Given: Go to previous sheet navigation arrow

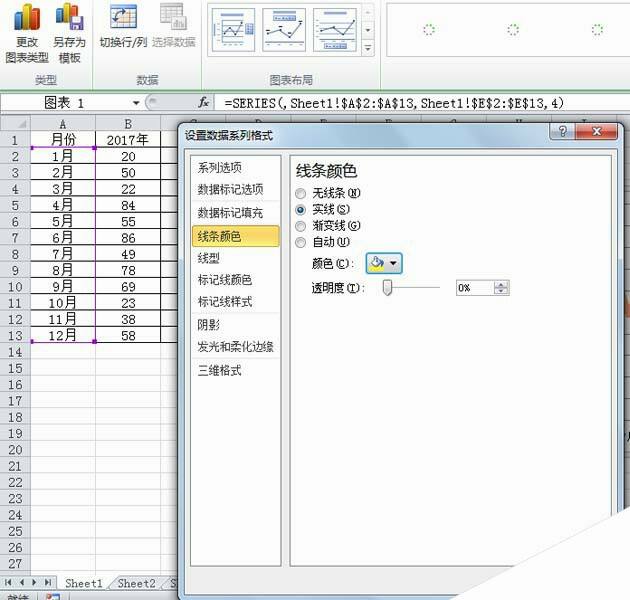Looking at the screenshot, I should [x=22, y=582].
